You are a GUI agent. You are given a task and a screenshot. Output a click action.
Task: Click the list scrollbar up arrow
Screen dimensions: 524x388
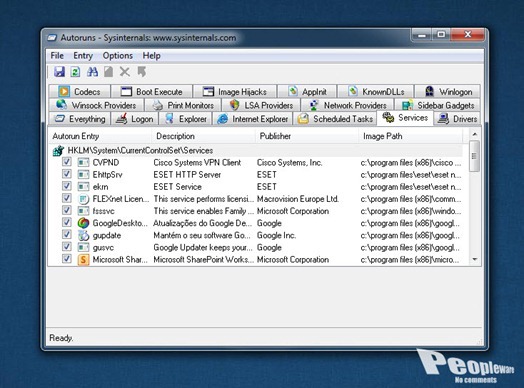[x=475, y=134]
